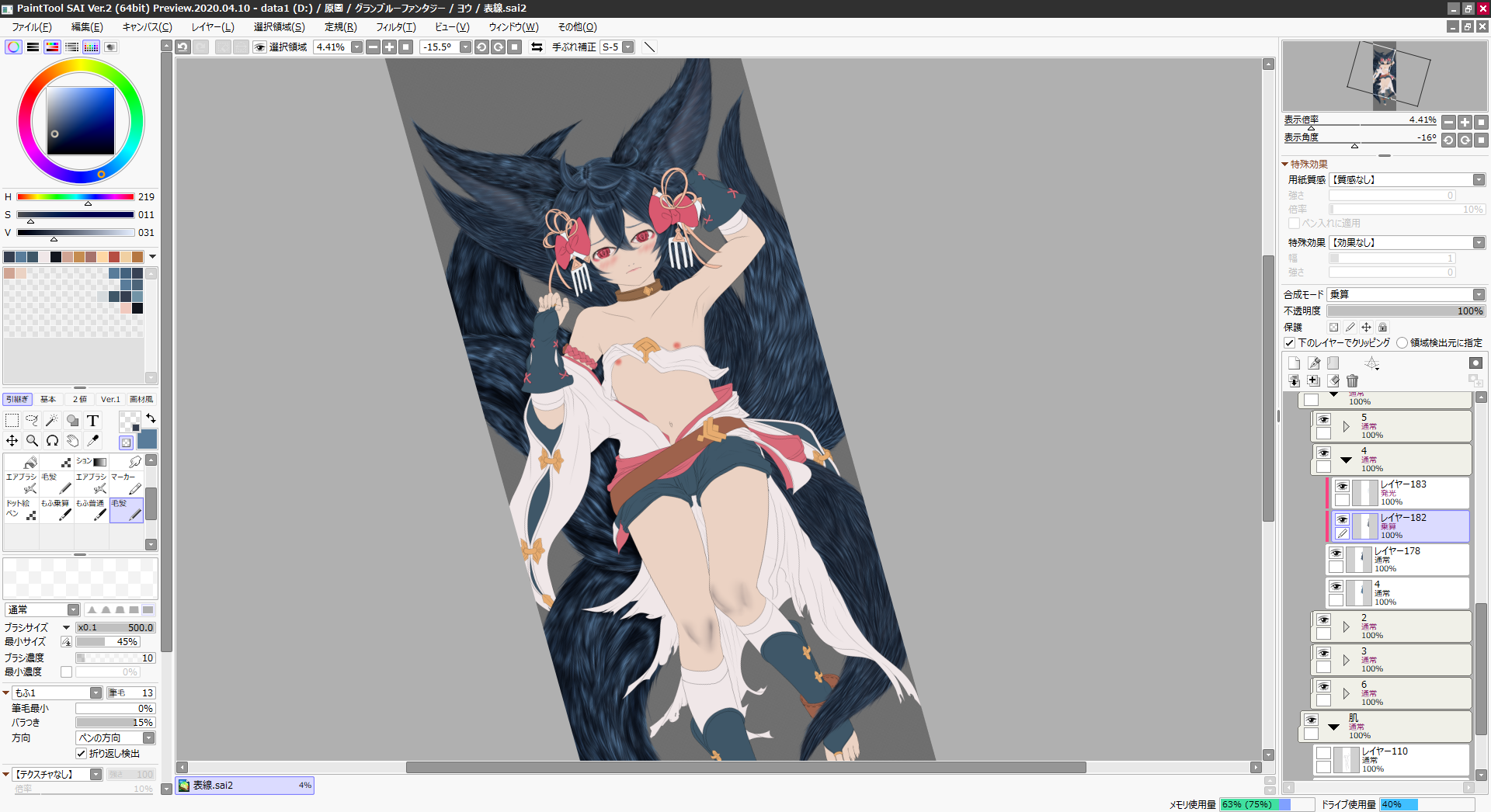This screenshot has height=812, width=1491.
Task: Select the Move tool
Action: (x=12, y=440)
